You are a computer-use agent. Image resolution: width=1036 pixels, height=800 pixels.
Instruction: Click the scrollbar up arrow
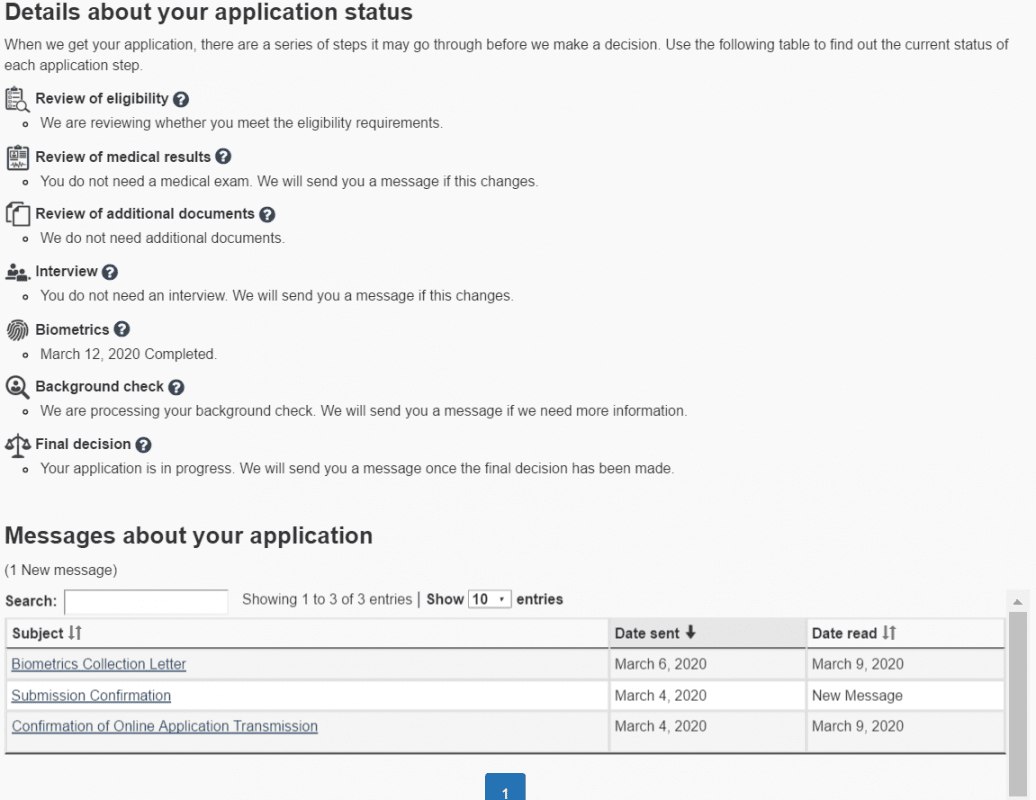[1018, 602]
